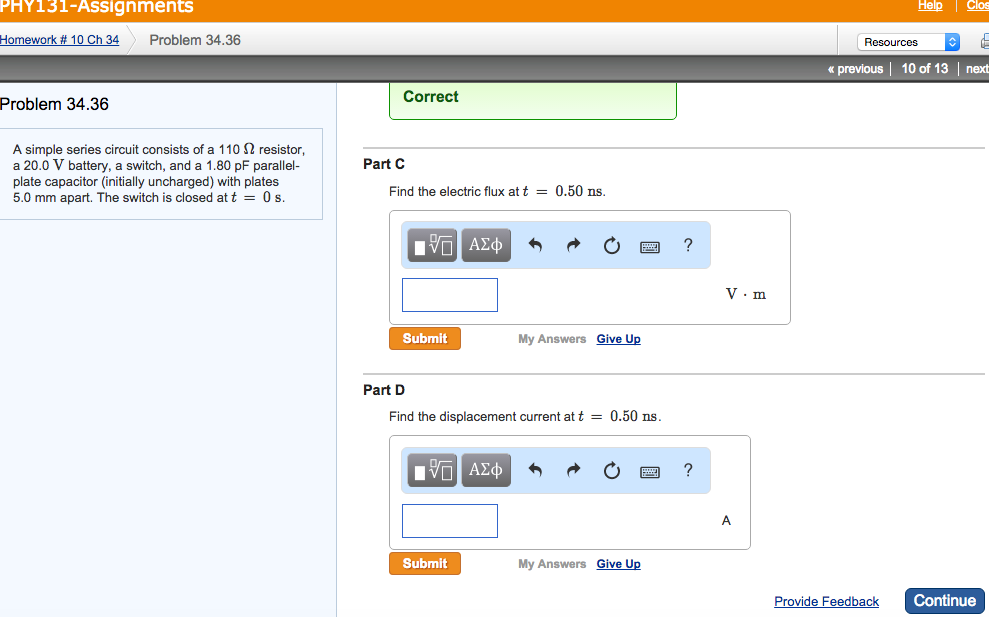Viewport: 989px width, 617px height.
Task: Go back to Homework # 10 Ch 34
Action: [62, 40]
